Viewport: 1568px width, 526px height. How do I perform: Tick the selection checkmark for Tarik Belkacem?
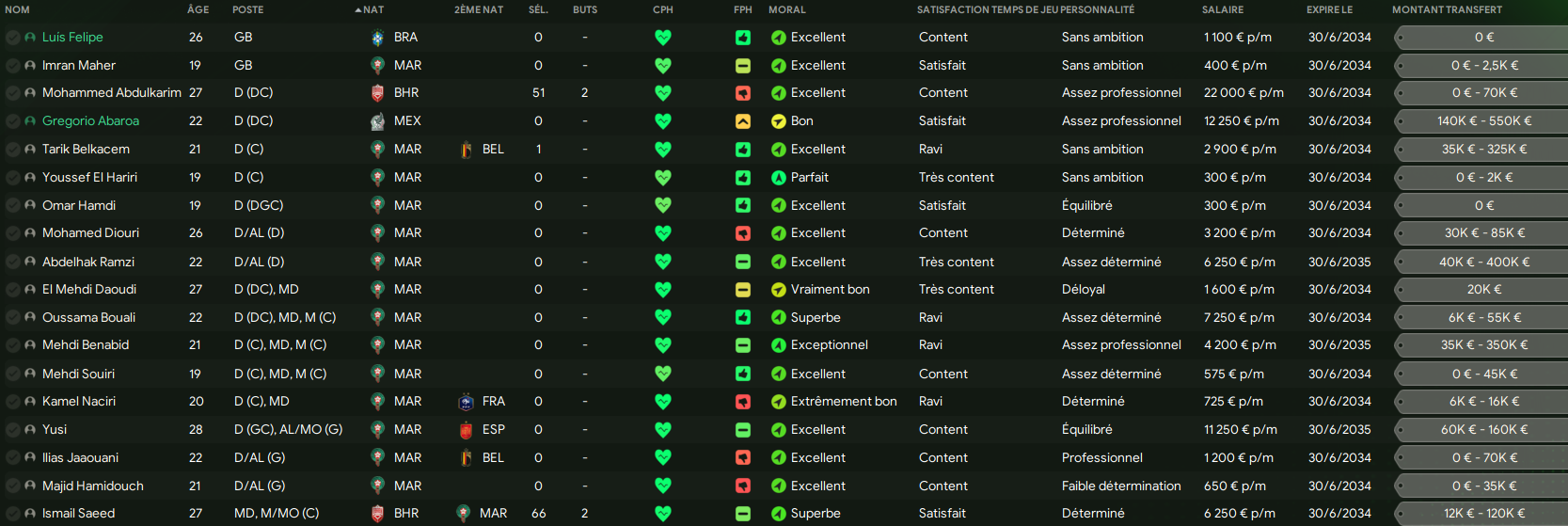[x=13, y=150]
